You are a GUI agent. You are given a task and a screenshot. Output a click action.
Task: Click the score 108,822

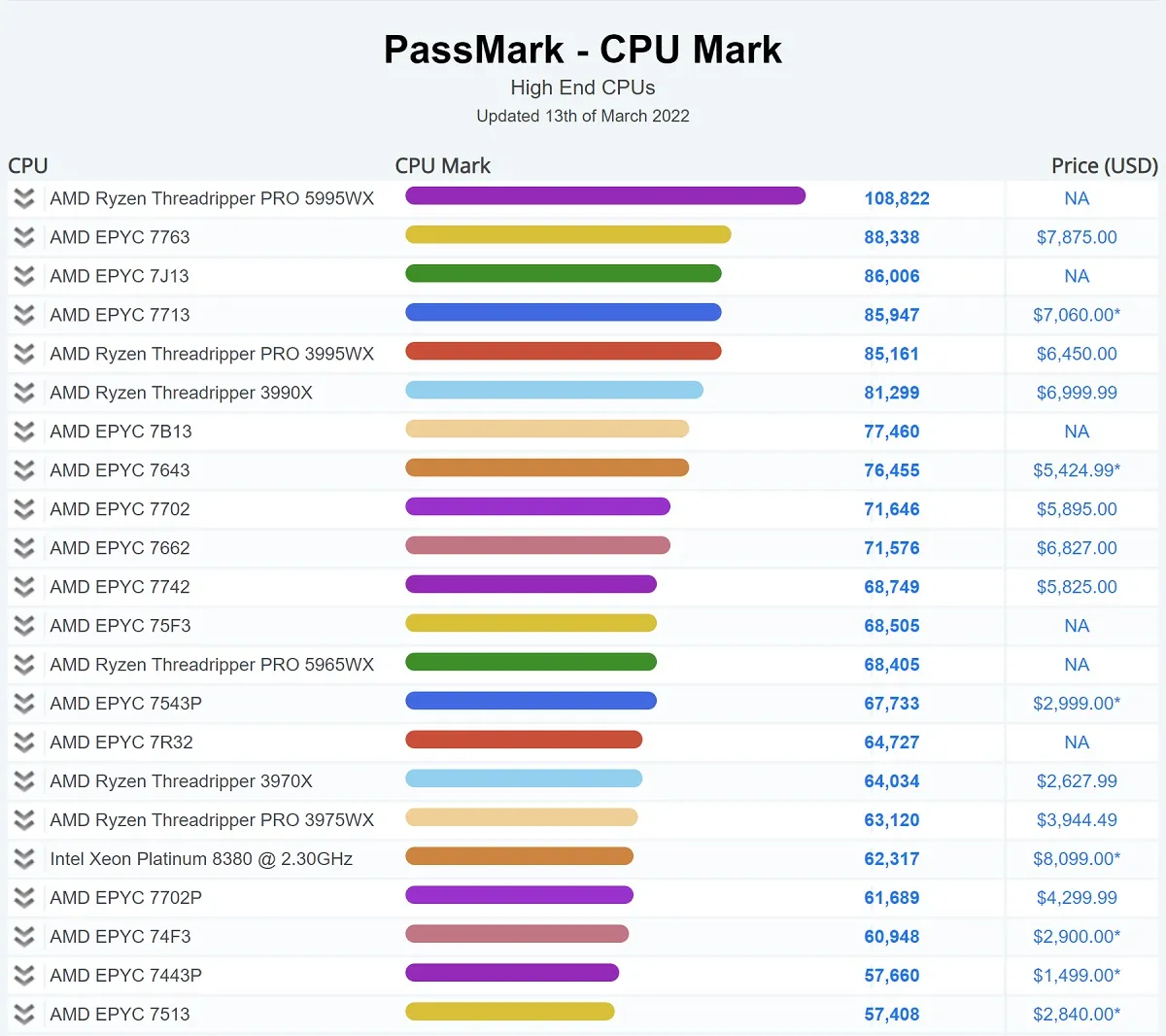897,198
